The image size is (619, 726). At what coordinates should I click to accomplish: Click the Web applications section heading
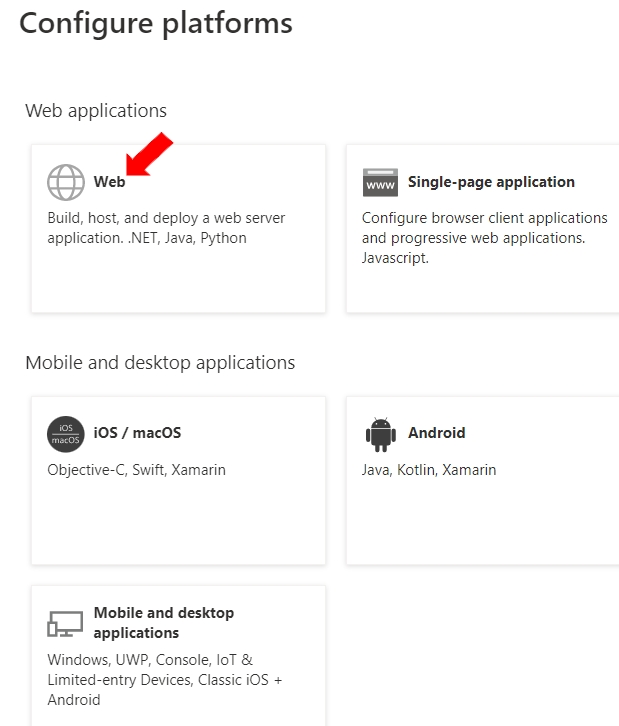click(96, 110)
